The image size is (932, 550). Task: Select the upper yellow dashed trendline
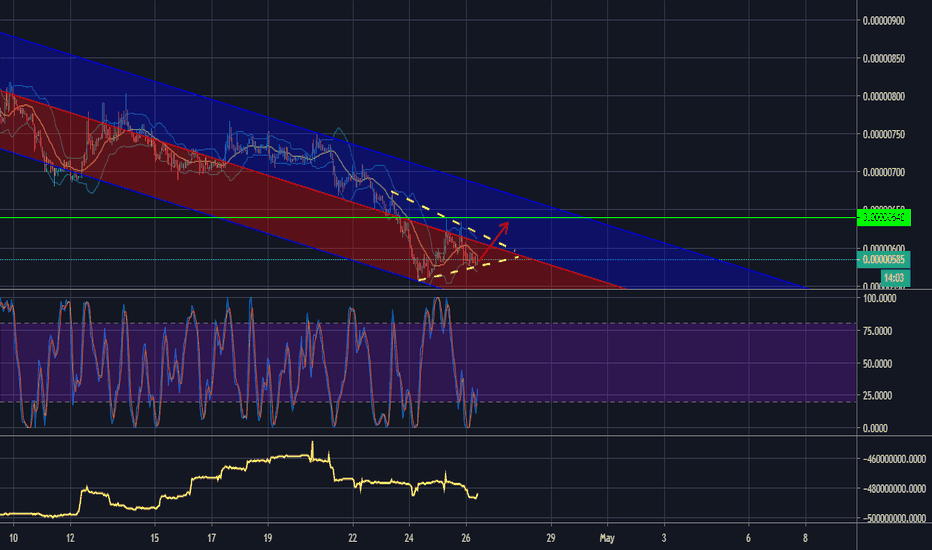[x=451, y=220]
